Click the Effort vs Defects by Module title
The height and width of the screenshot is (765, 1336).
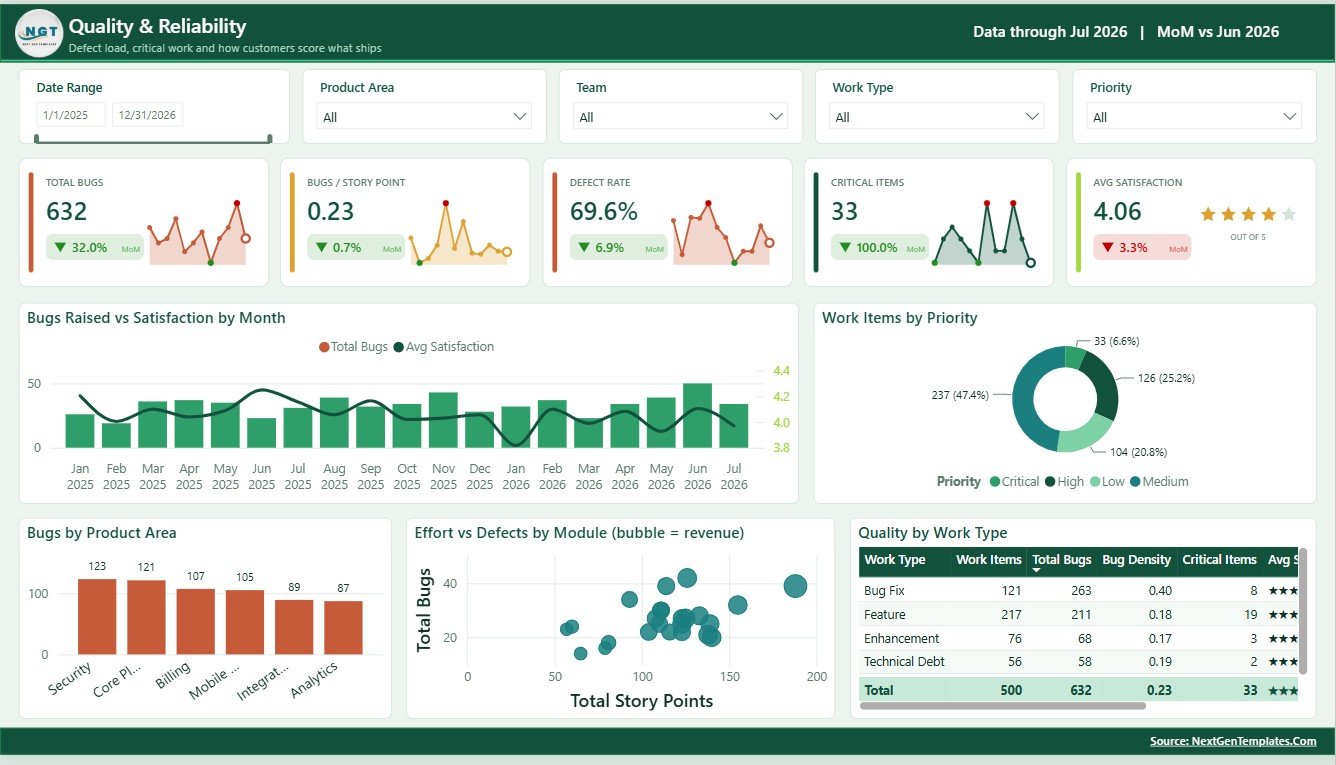pos(580,533)
